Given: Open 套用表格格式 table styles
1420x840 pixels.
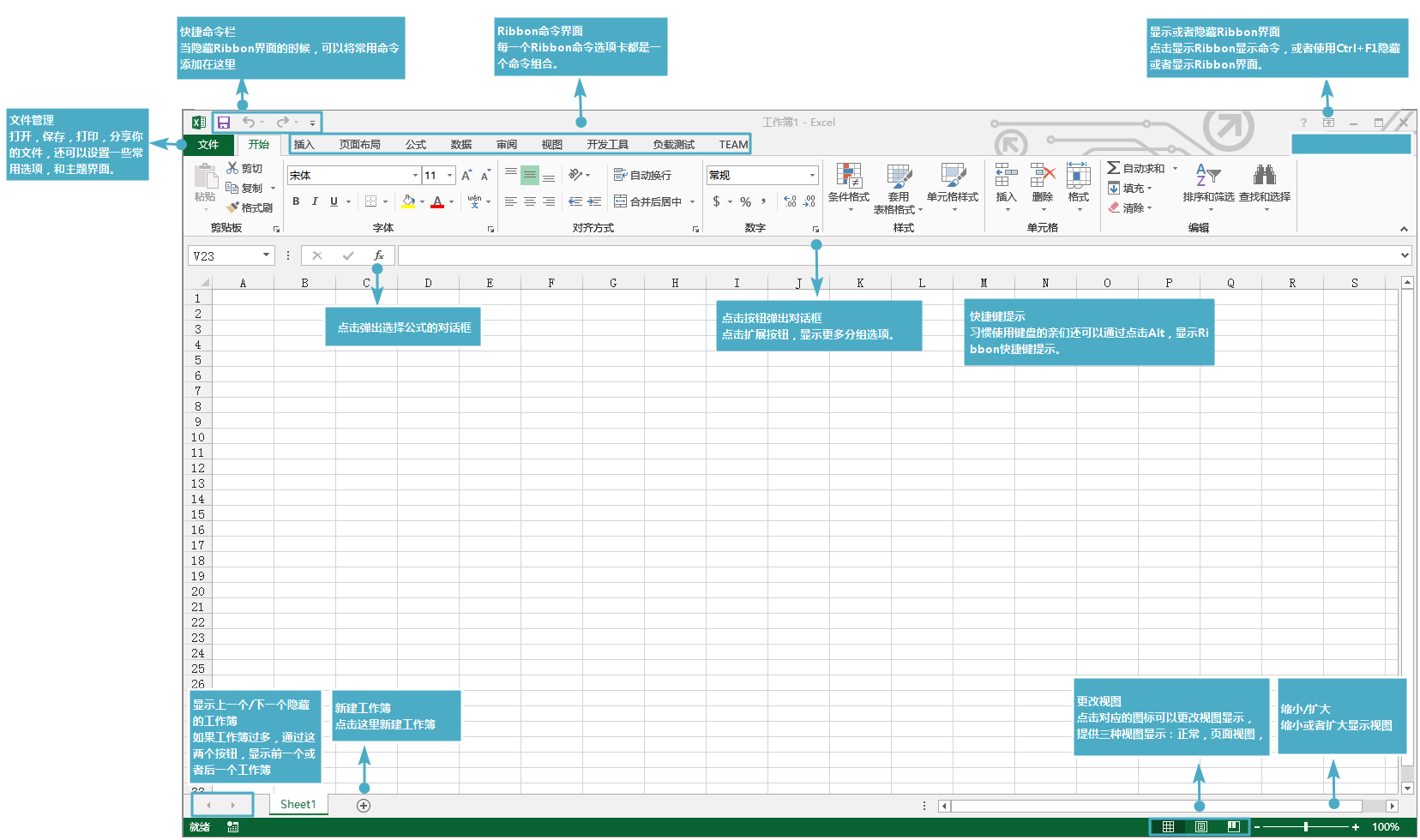Looking at the screenshot, I should 898,188.
